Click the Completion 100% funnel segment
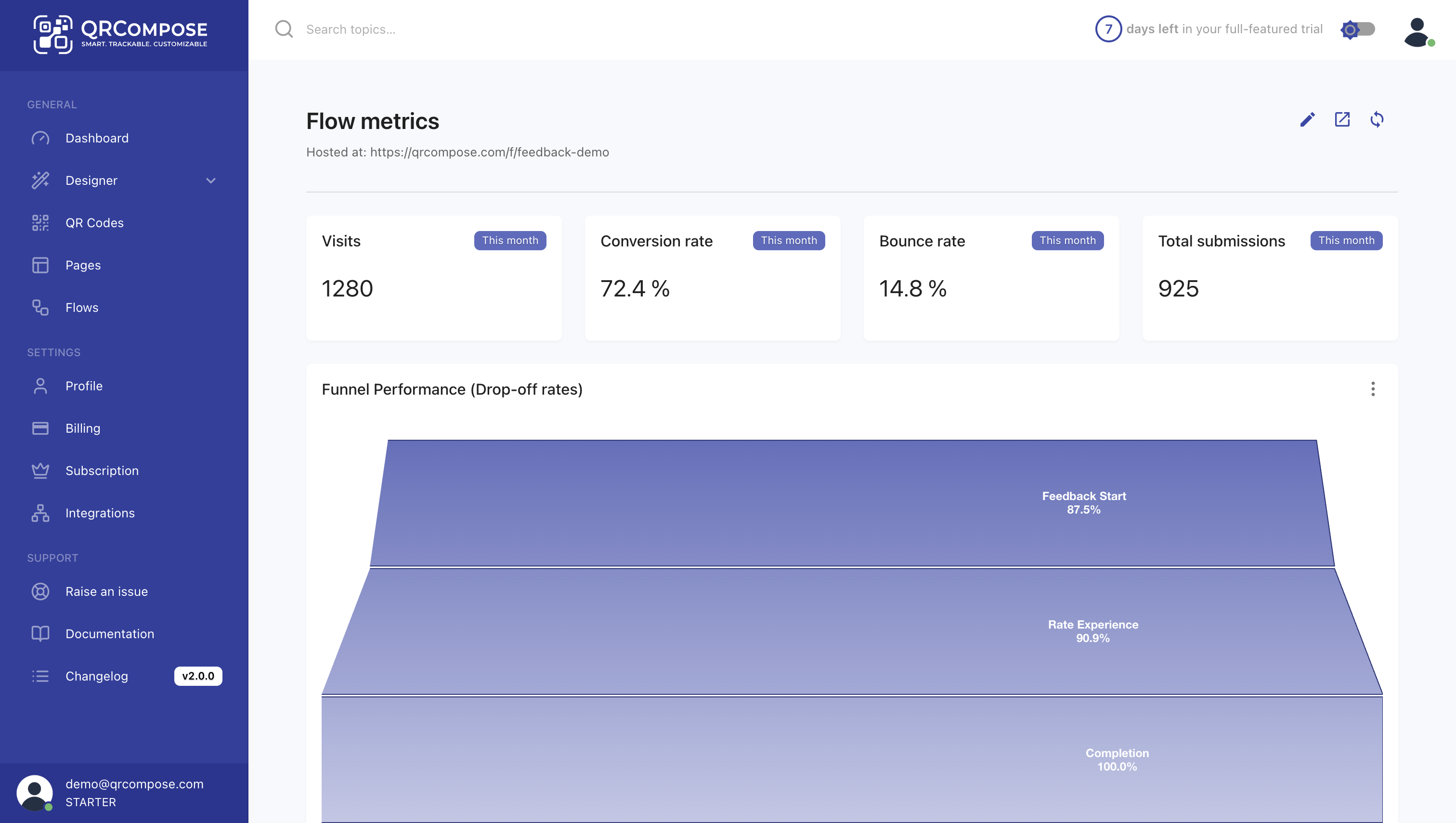 pyautogui.click(x=1117, y=760)
